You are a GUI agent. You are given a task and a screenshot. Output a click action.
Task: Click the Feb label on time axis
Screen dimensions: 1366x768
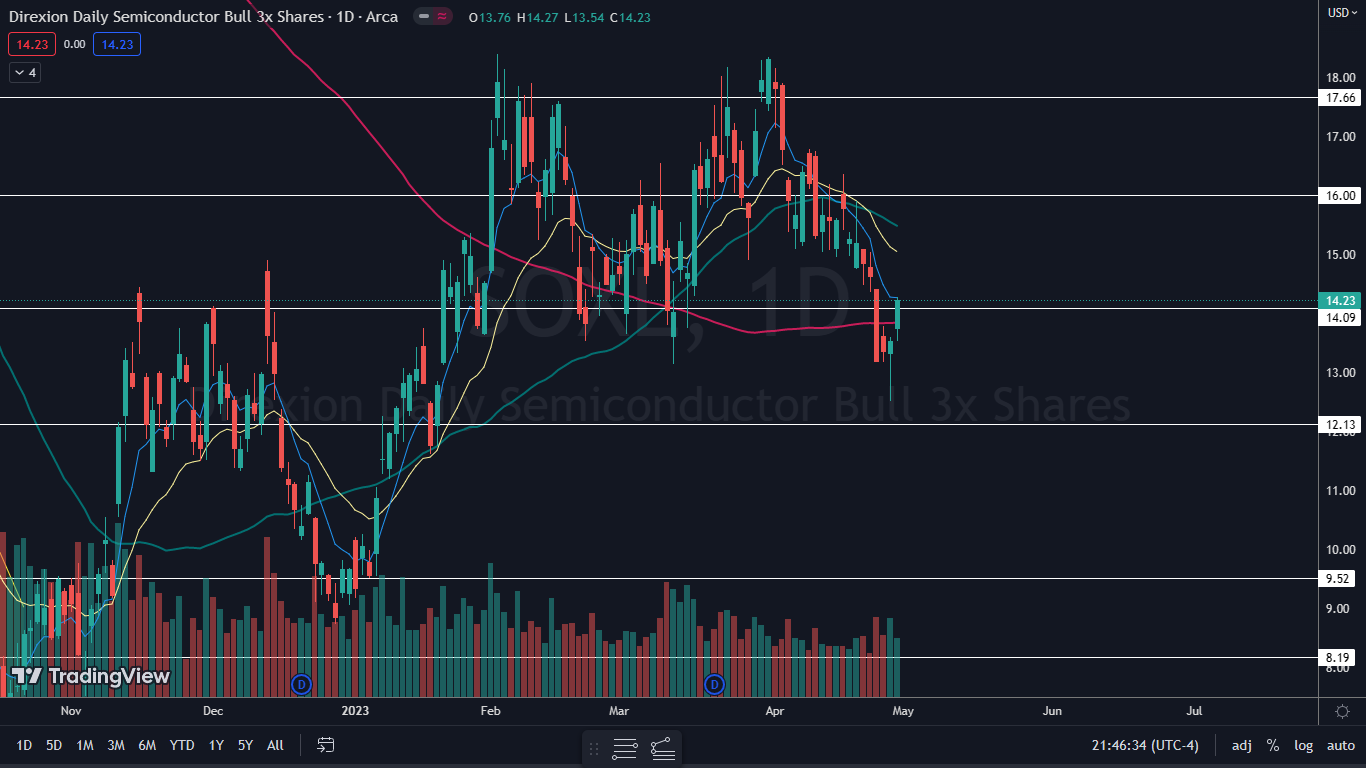point(490,711)
